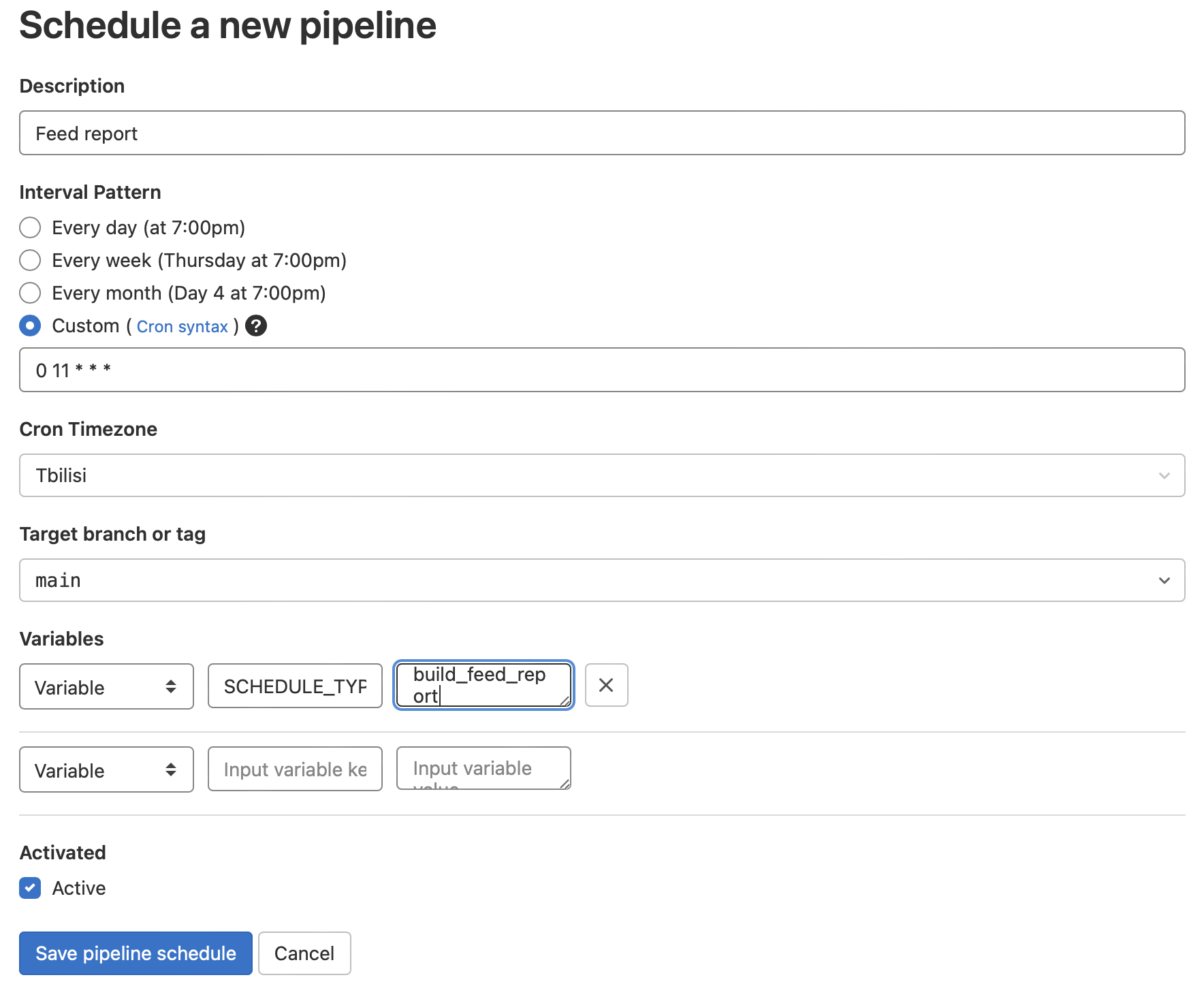Image resolution: width=1204 pixels, height=986 pixels.
Task: Open type dropdown for the empty variable row
Action: [x=106, y=769]
